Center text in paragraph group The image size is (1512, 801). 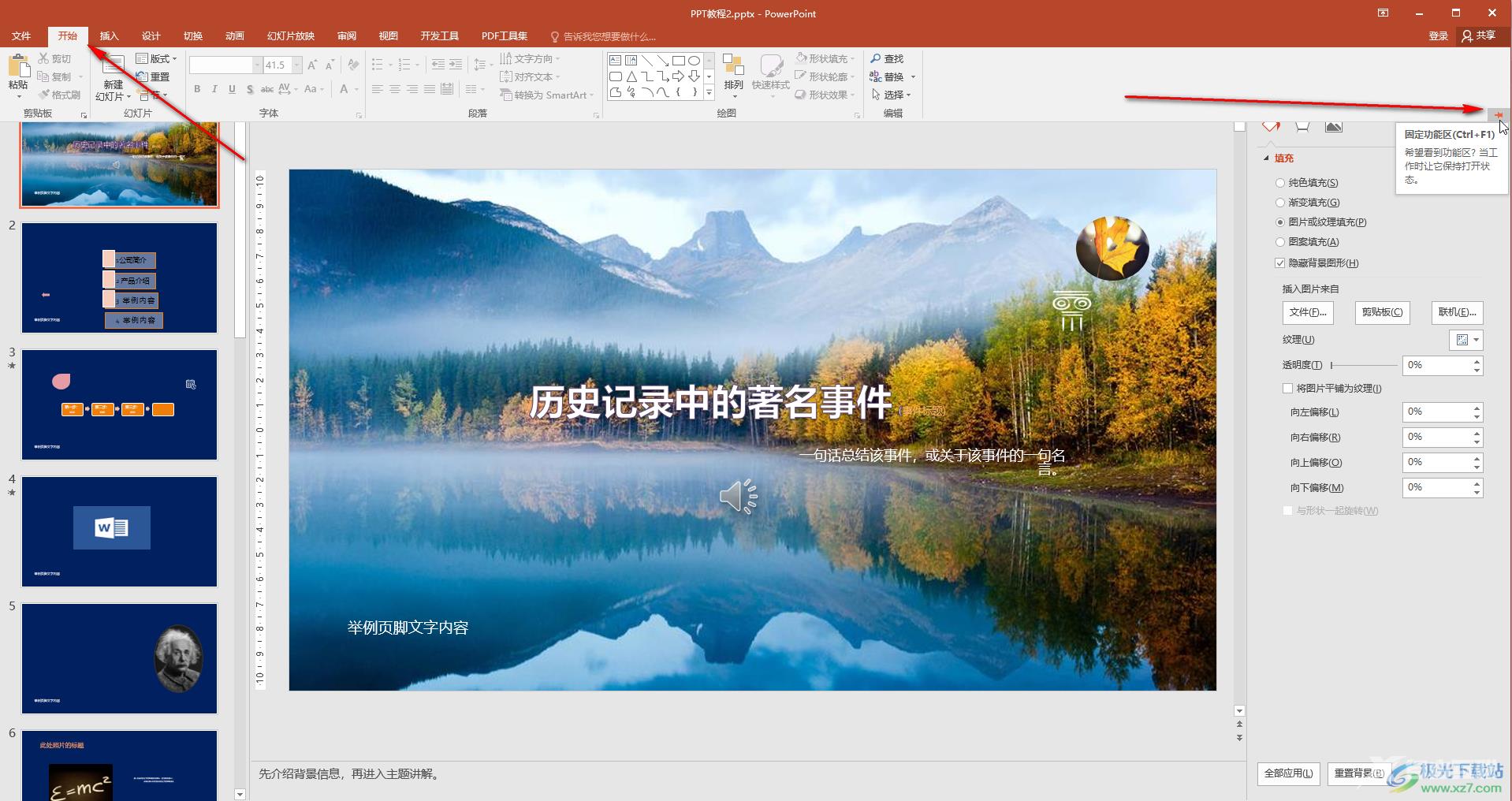click(x=395, y=89)
